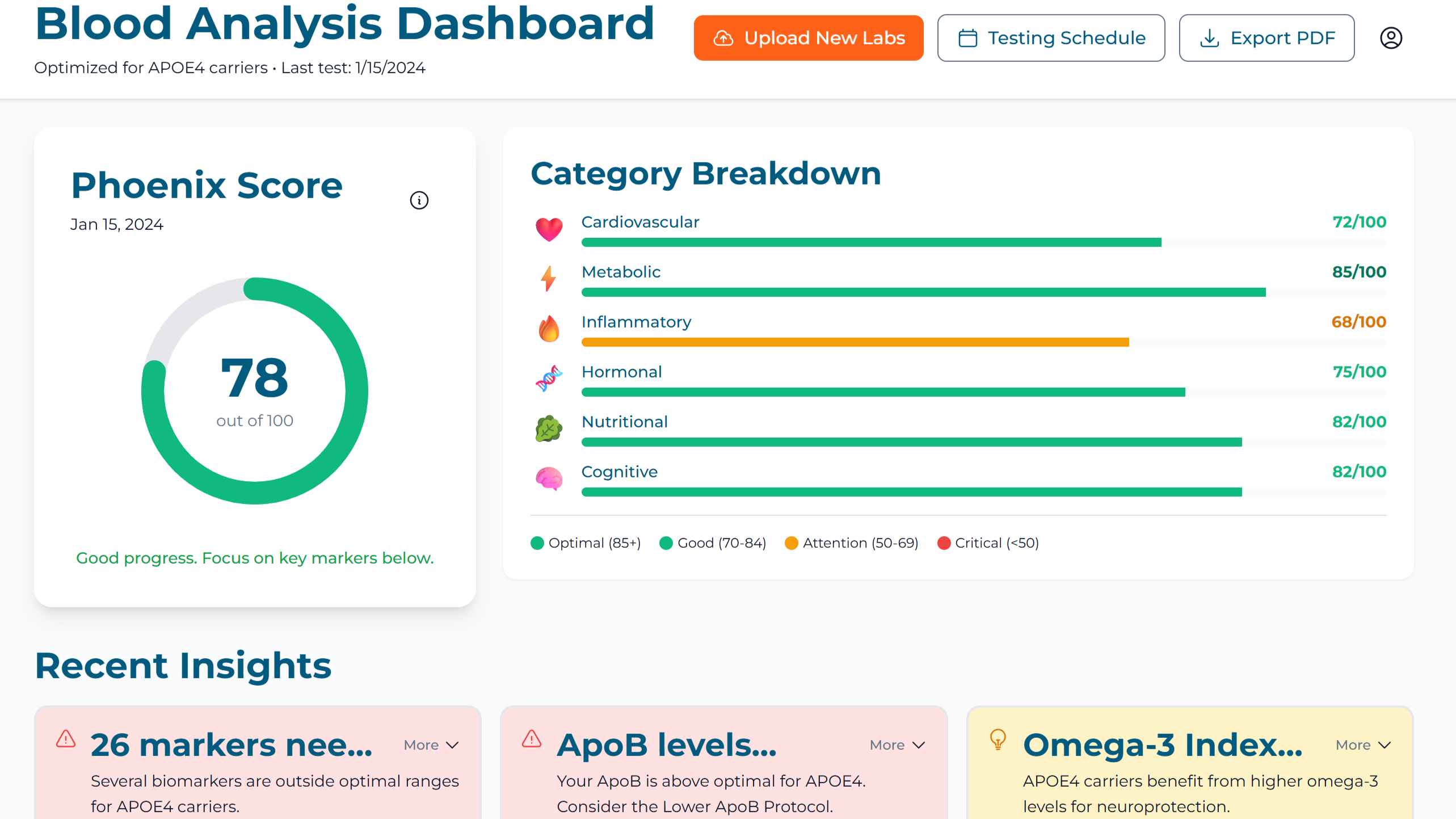
Task: Click the Nutritional leafy green icon
Action: (x=549, y=429)
